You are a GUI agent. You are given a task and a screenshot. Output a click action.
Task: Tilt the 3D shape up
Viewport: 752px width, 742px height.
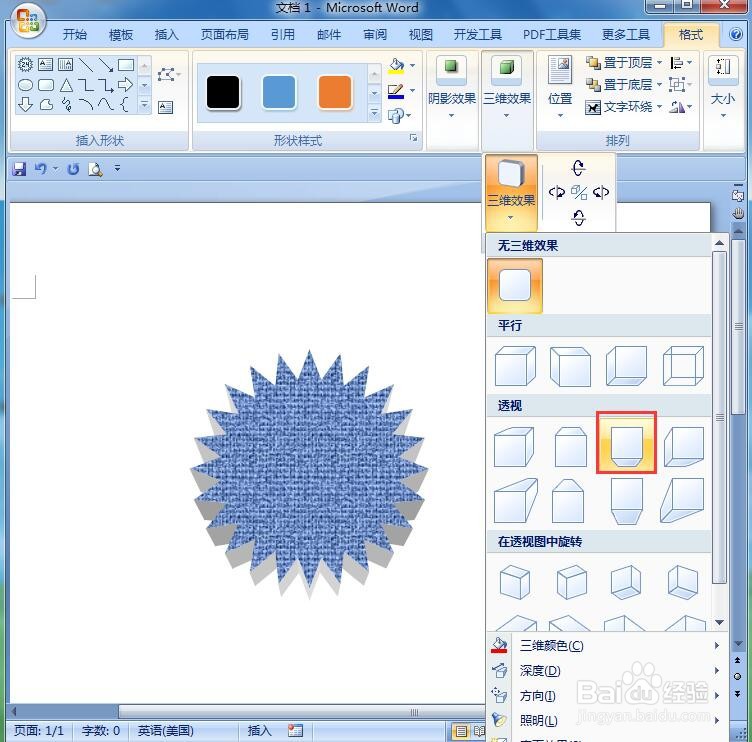click(578, 168)
